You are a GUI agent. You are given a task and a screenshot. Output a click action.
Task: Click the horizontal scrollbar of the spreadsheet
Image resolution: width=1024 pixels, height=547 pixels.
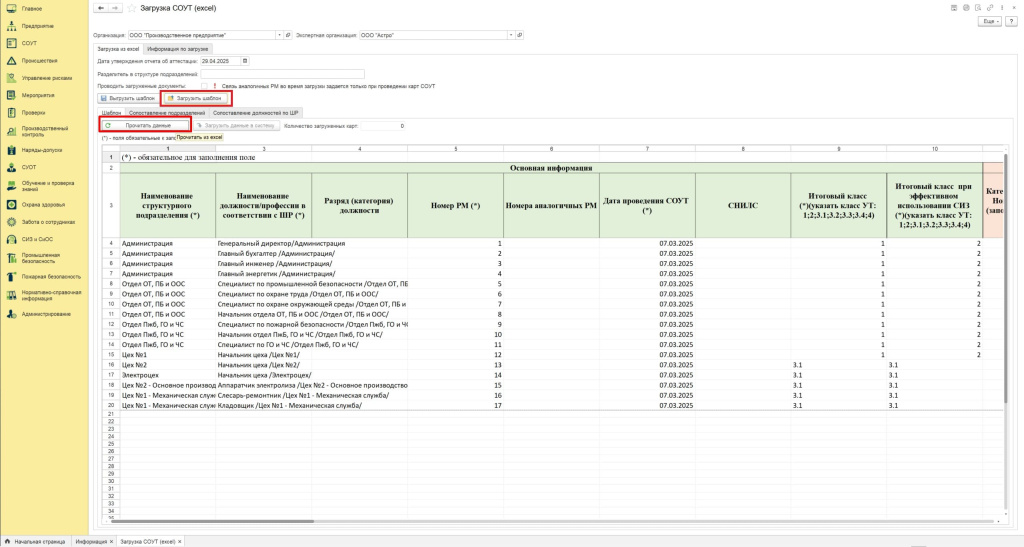pyautogui.click(x=212, y=522)
